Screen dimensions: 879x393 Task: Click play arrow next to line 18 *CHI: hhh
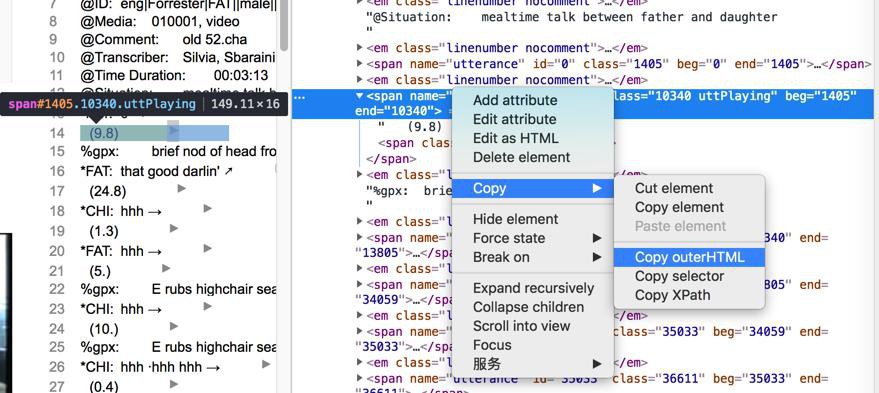pos(207,208)
